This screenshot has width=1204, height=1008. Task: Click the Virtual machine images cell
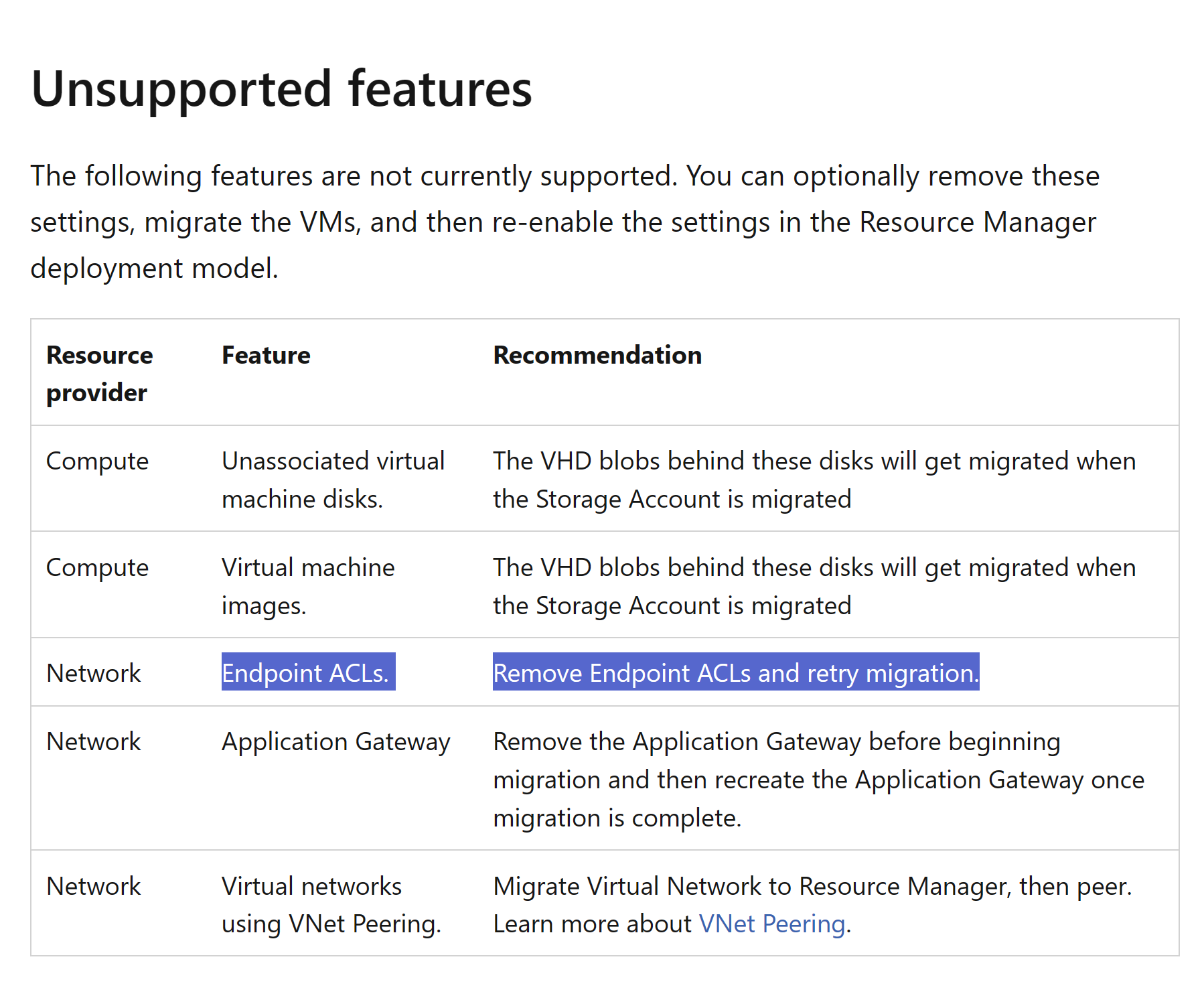308,586
